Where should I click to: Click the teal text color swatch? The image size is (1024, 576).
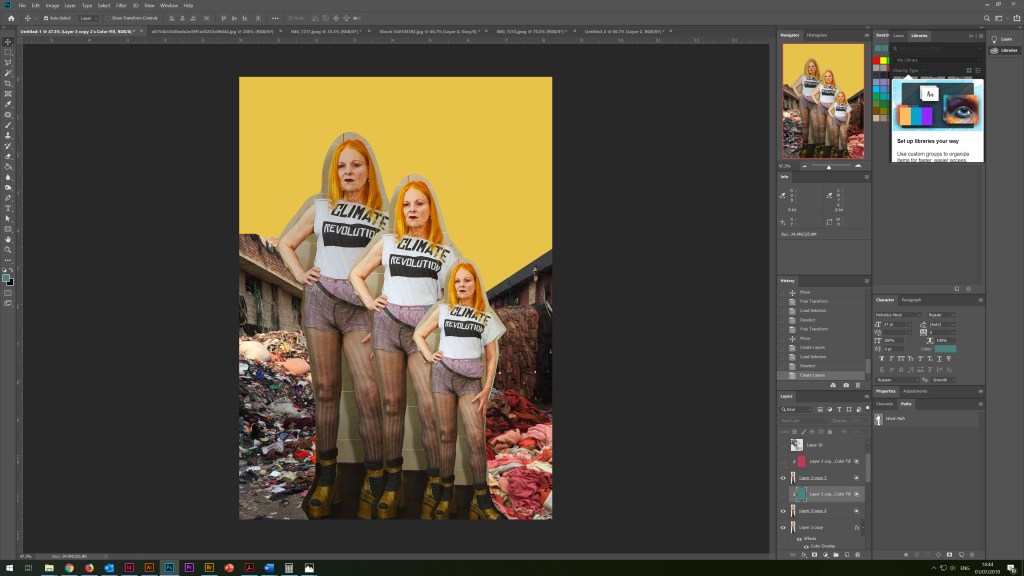coord(945,348)
